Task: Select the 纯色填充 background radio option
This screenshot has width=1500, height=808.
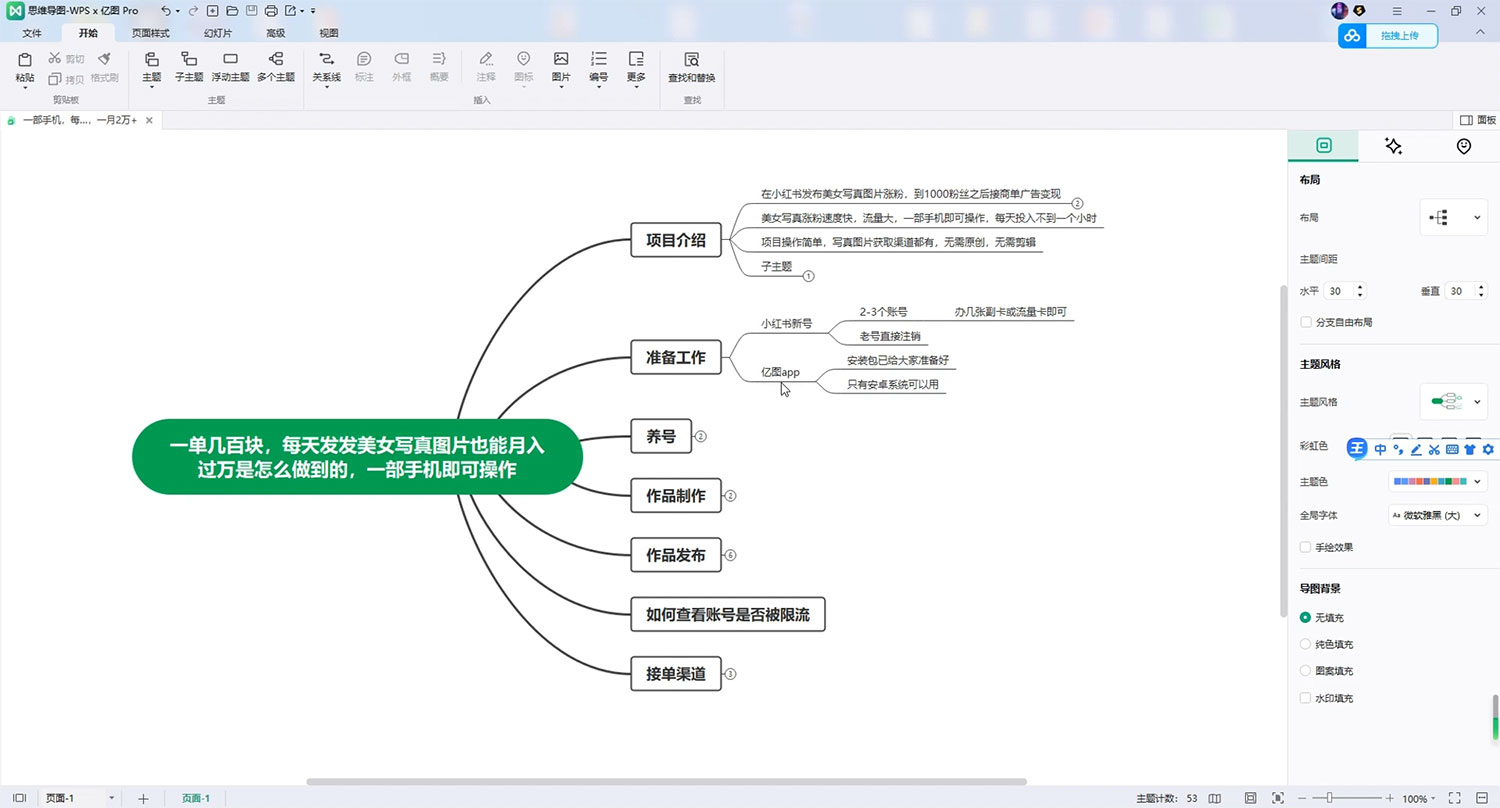Action: tap(1306, 645)
